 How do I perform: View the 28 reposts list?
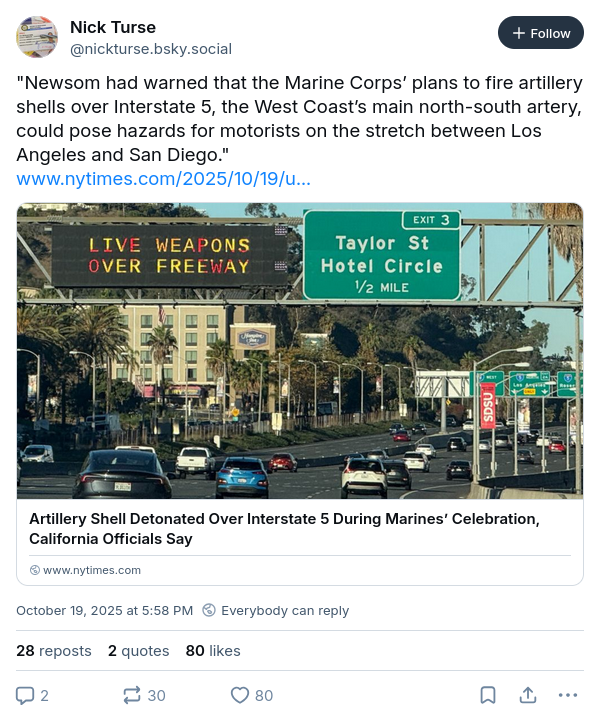[53, 651]
